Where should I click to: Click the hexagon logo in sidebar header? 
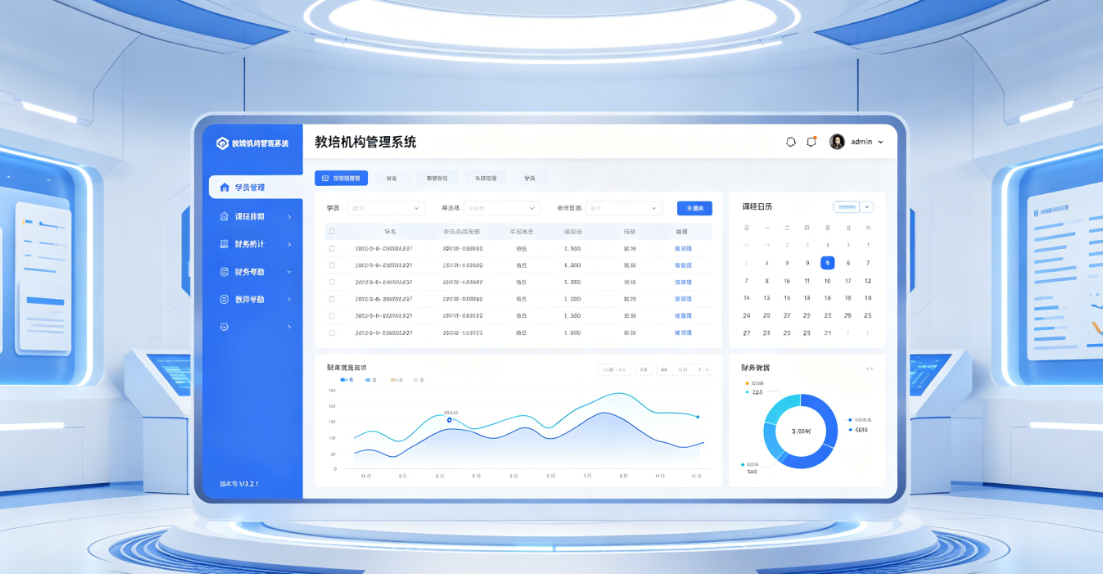point(222,143)
